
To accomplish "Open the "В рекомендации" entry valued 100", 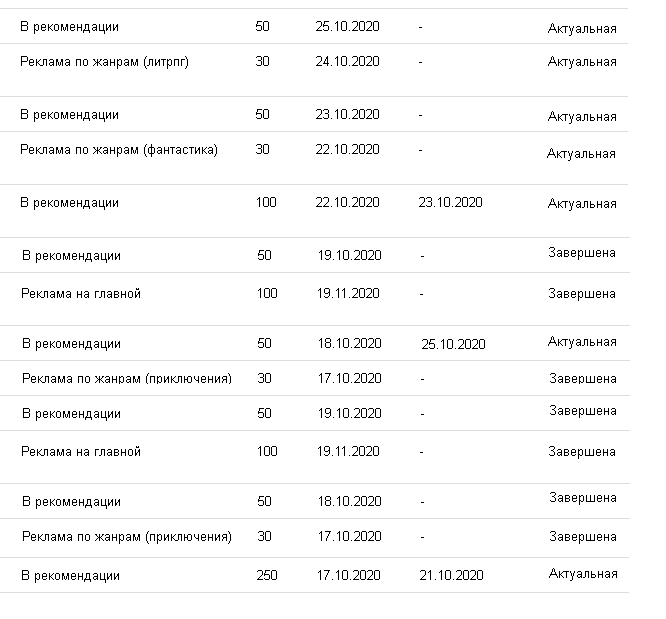I will coord(69,203).
